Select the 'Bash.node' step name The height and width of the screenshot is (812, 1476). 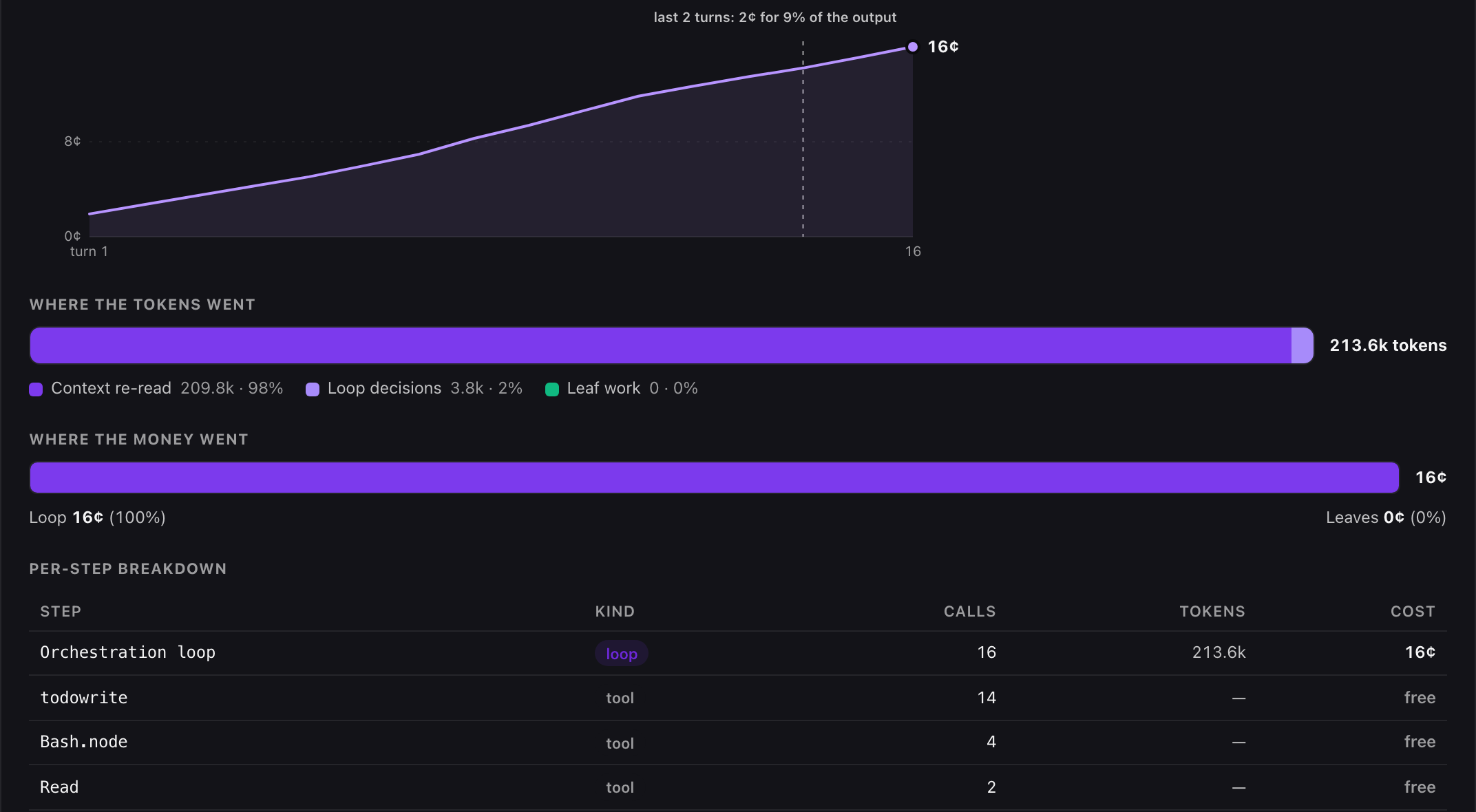point(84,742)
